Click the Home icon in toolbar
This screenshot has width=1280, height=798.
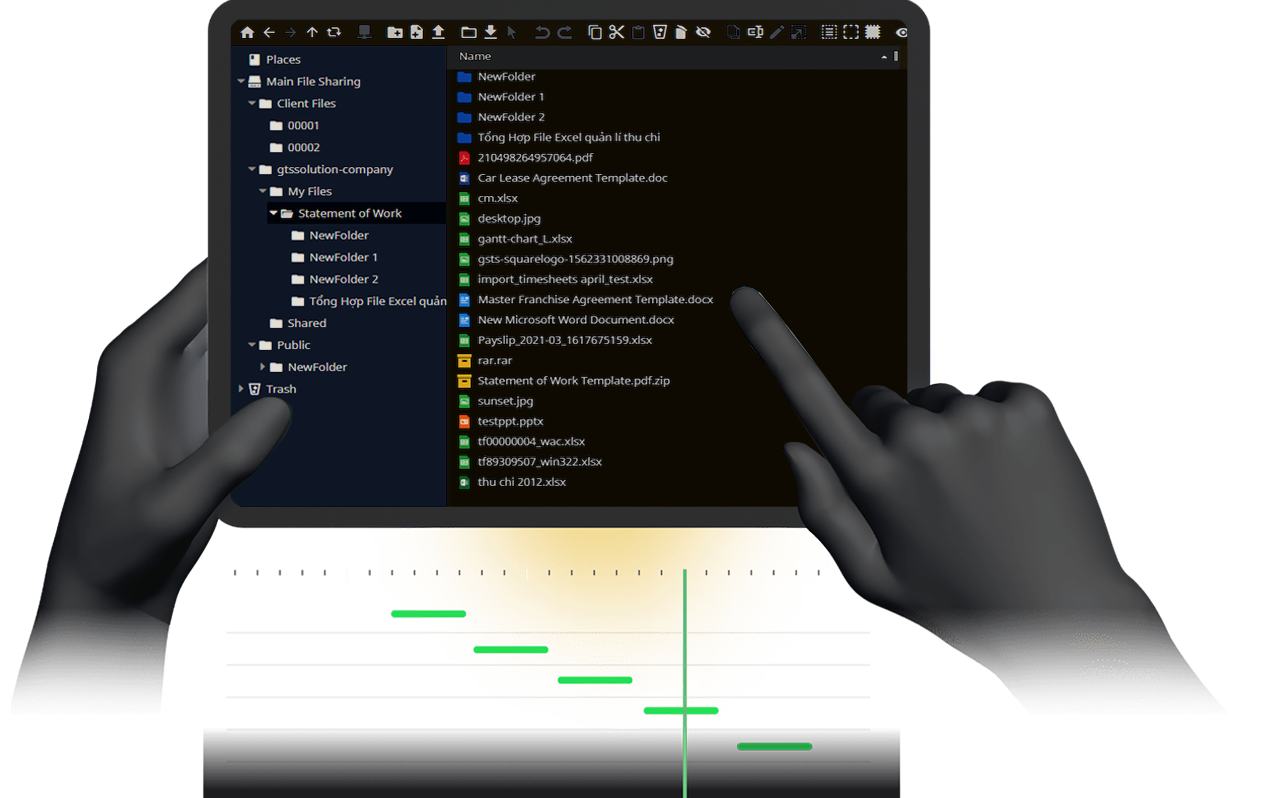click(x=247, y=33)
